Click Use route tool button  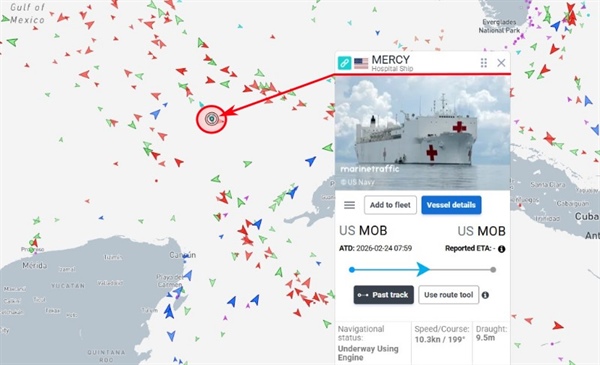point(448,295)
